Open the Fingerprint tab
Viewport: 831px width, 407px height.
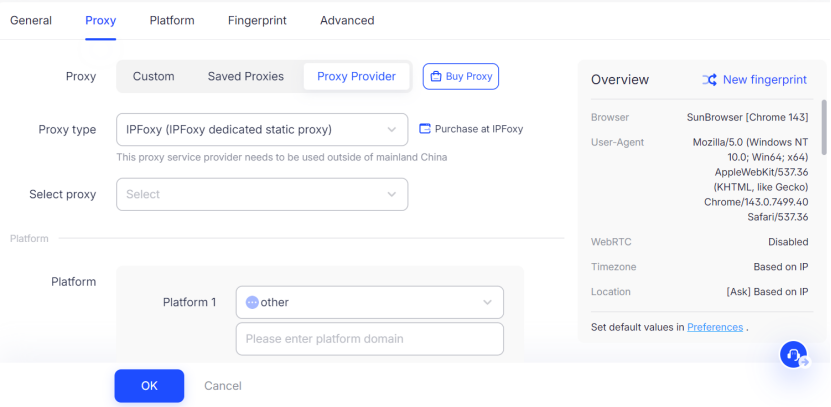coord(257,20)
